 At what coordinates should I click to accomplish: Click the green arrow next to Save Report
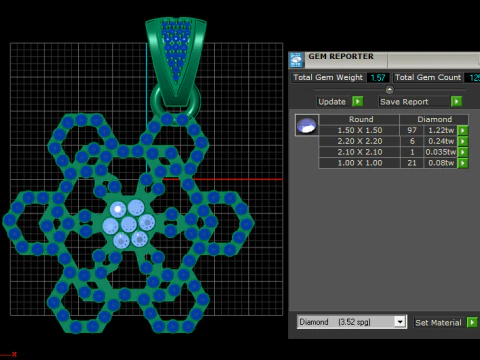point(456,101)
